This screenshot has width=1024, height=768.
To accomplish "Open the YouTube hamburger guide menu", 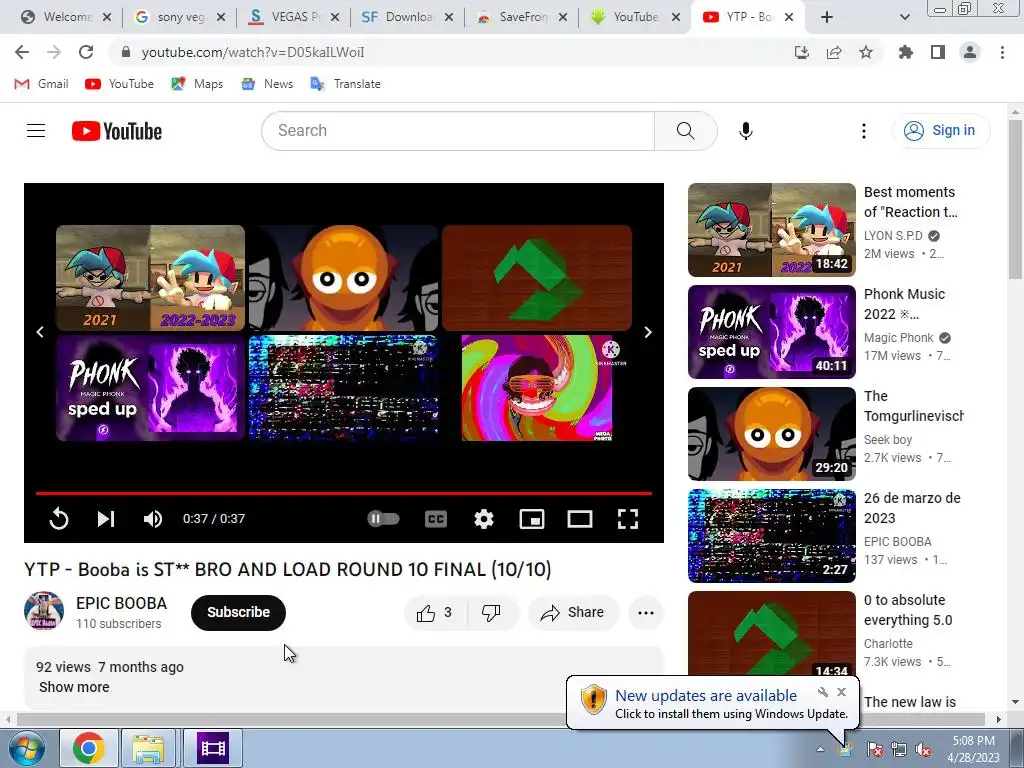I will tap(36, 131).
